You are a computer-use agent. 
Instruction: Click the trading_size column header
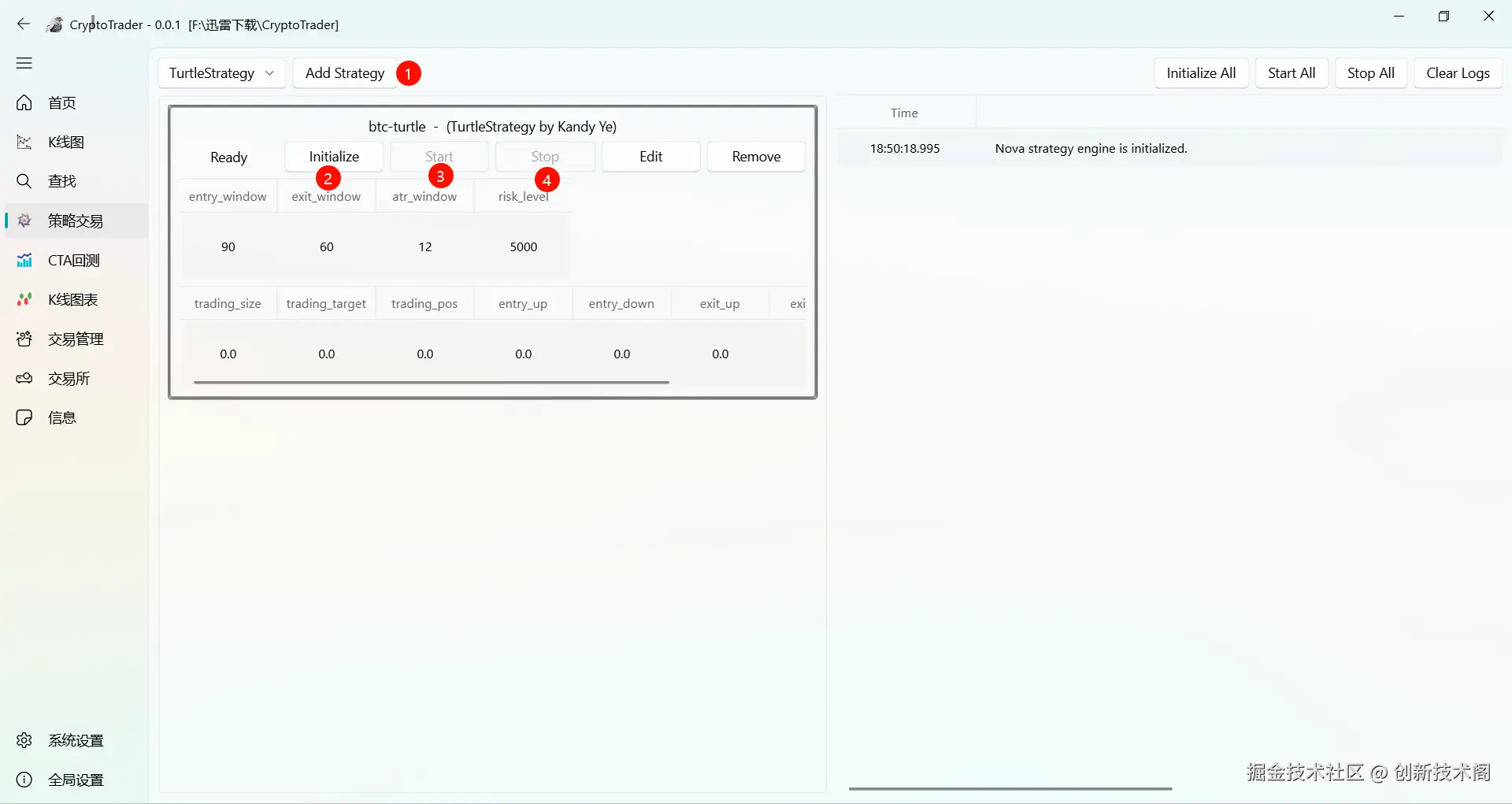(x=228, y=304)
